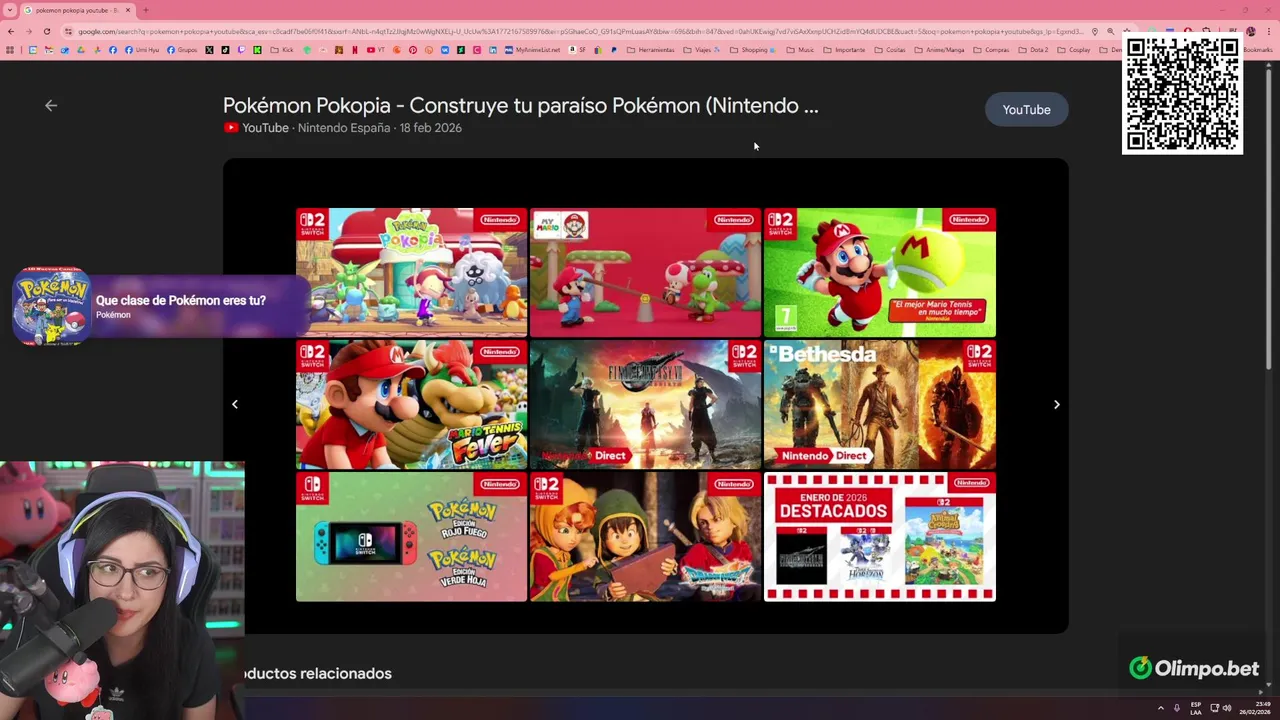Go back using the arrow beside the video title
This screenshot has width=1280, height=720.
(x=51, y=105)
